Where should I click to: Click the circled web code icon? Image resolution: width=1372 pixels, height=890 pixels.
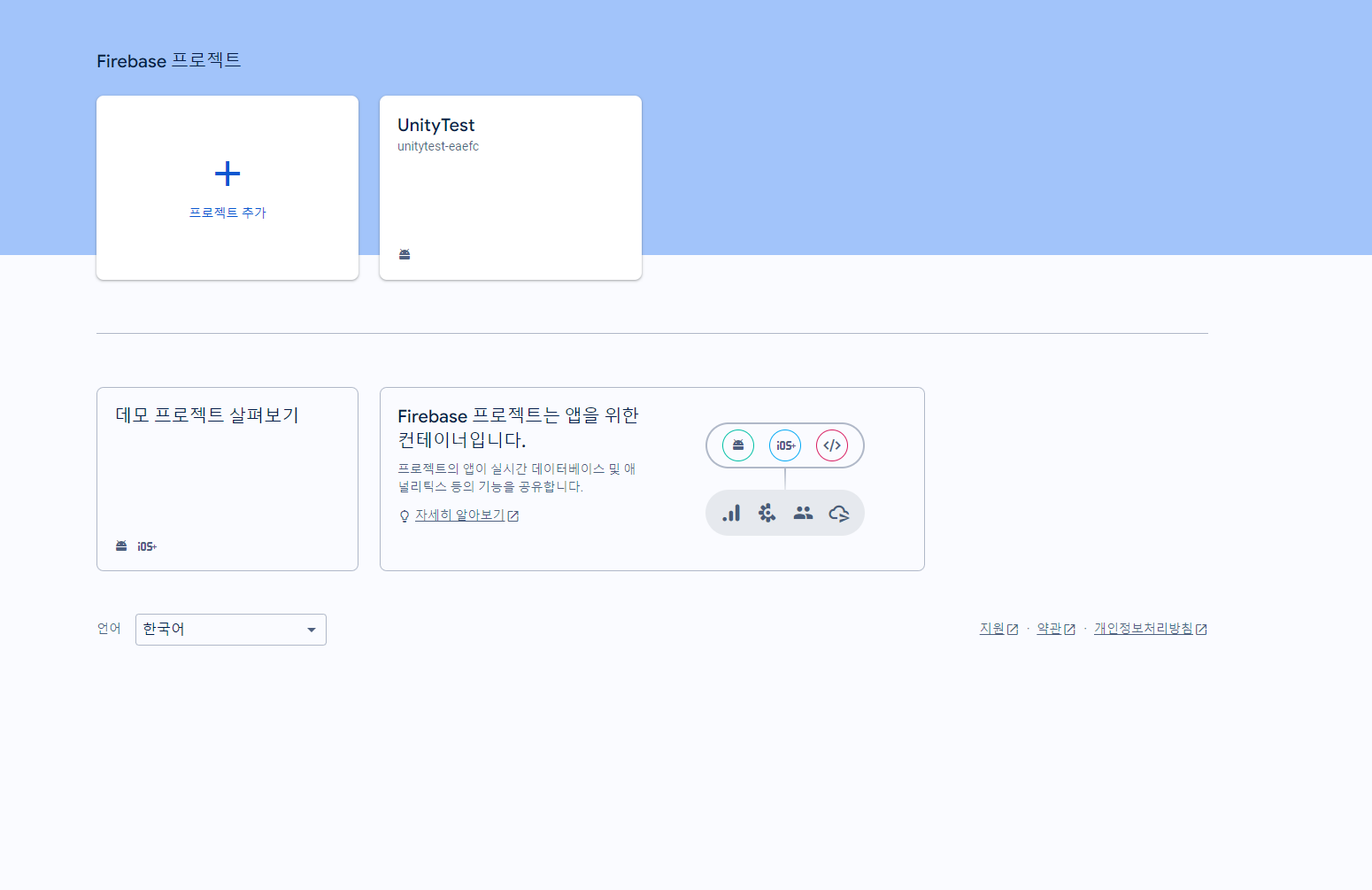(x=832, y=445)
